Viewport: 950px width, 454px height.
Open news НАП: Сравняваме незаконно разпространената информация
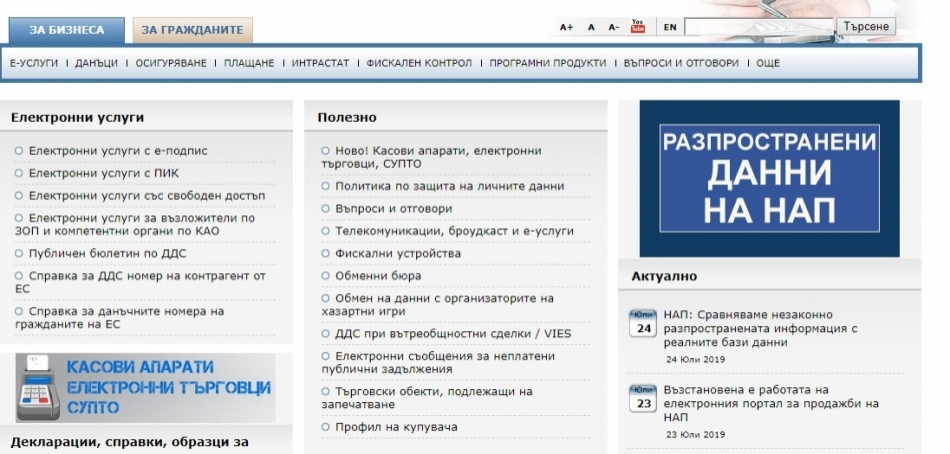[x=760, y=328]
